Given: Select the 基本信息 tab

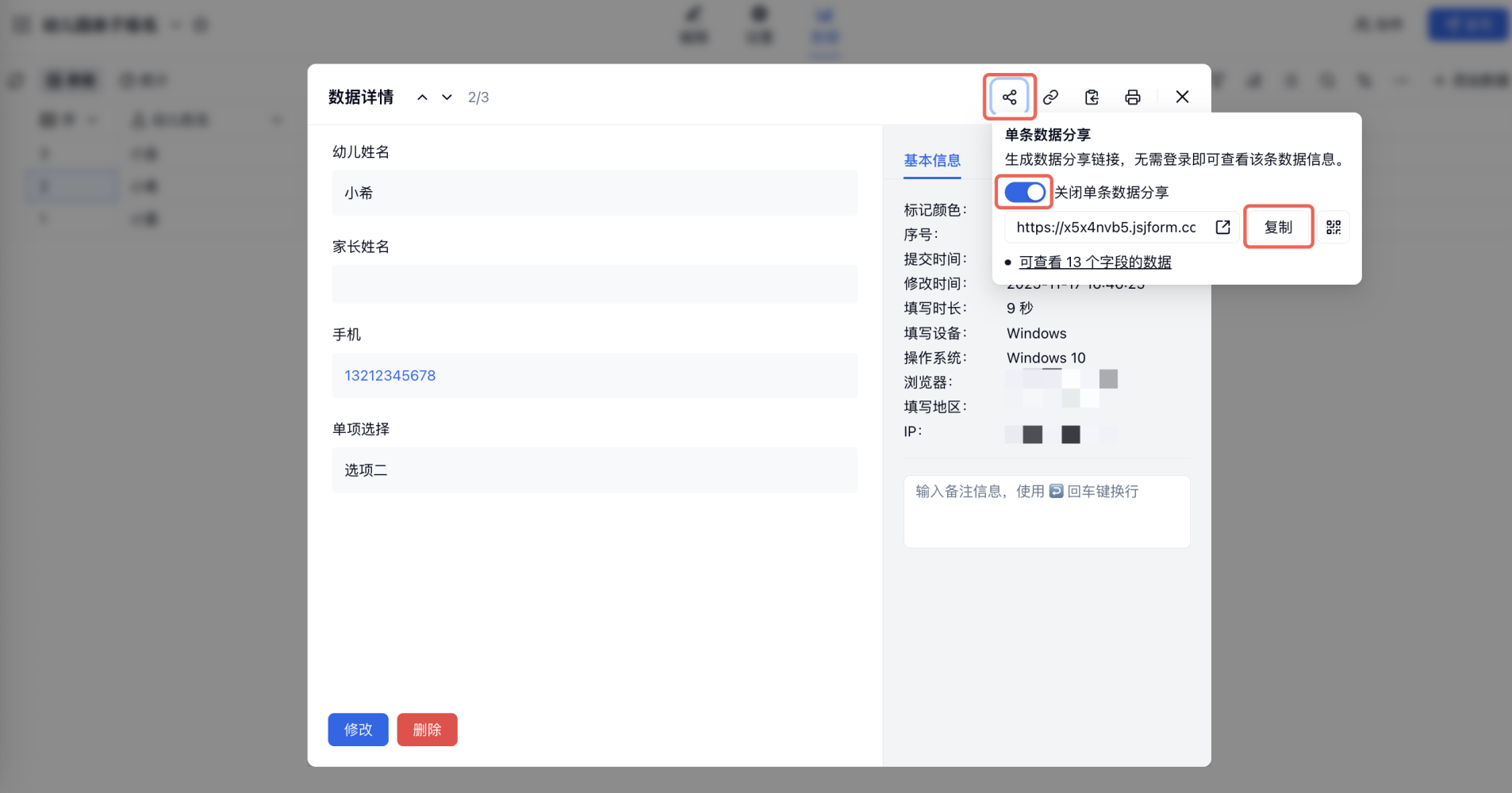Looking at the screenshot, I should [932, 161].
